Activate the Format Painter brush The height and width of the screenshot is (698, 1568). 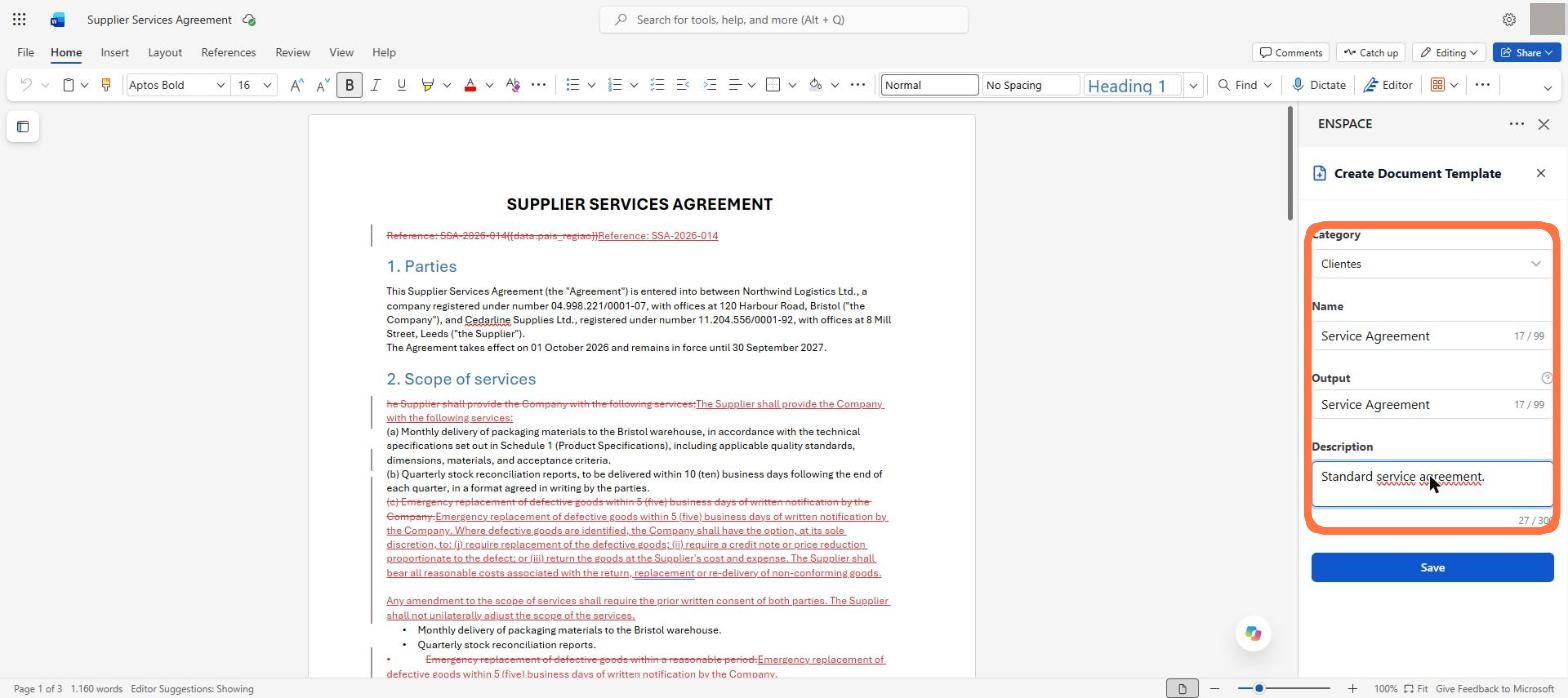(105, 85)
